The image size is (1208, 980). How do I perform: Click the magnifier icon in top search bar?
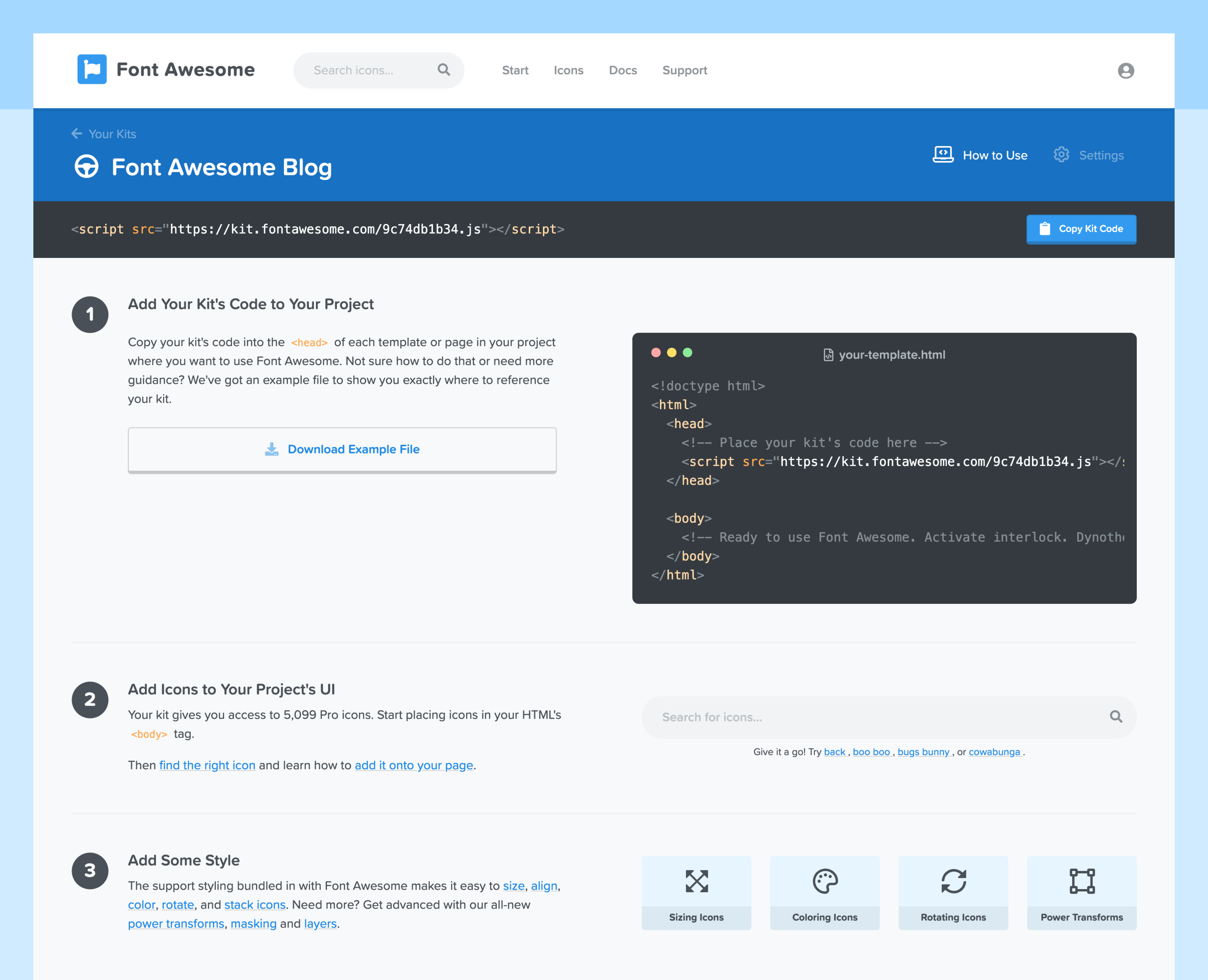pos(444,69)
